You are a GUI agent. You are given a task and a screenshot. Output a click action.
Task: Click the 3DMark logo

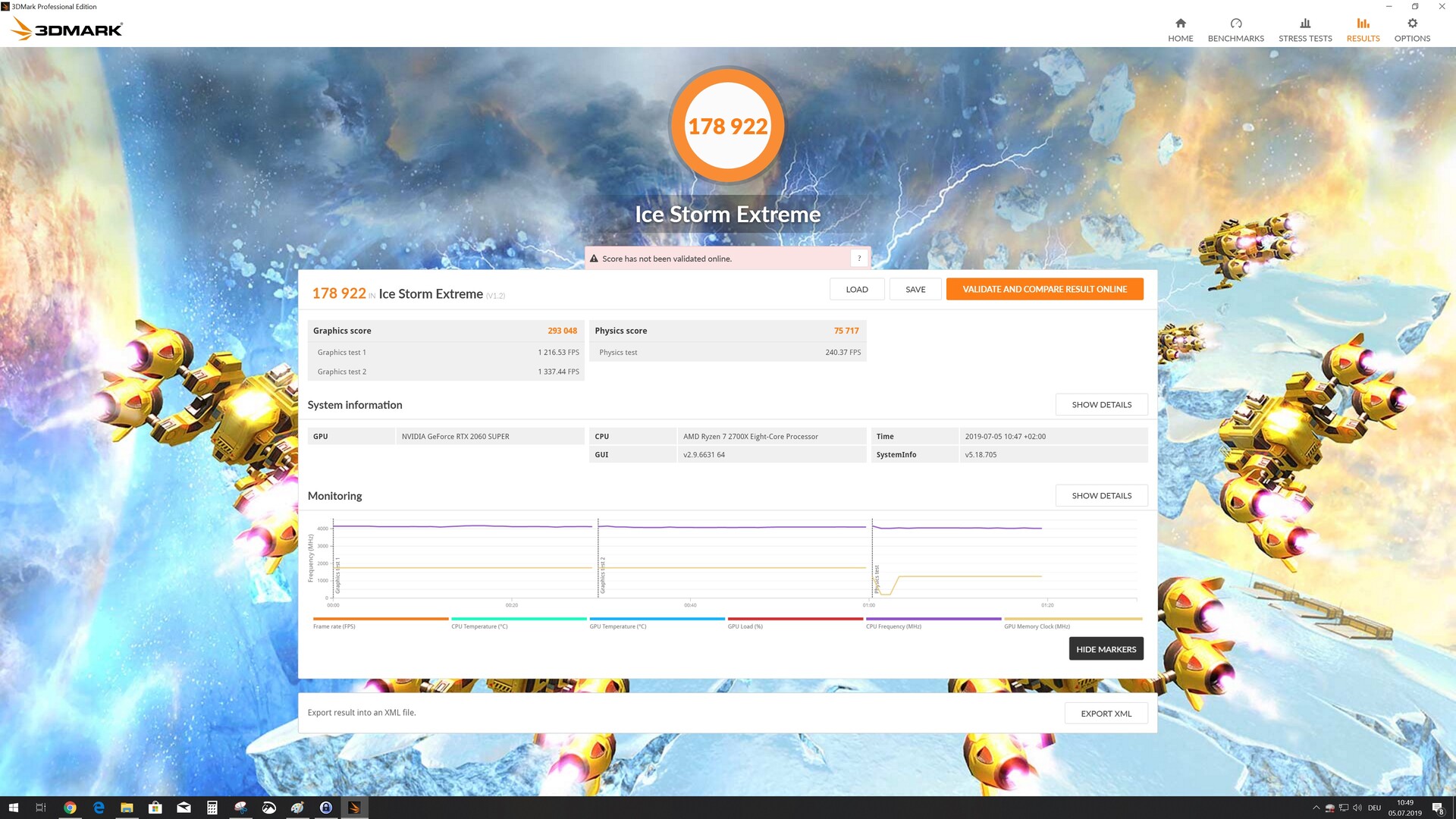67,29
